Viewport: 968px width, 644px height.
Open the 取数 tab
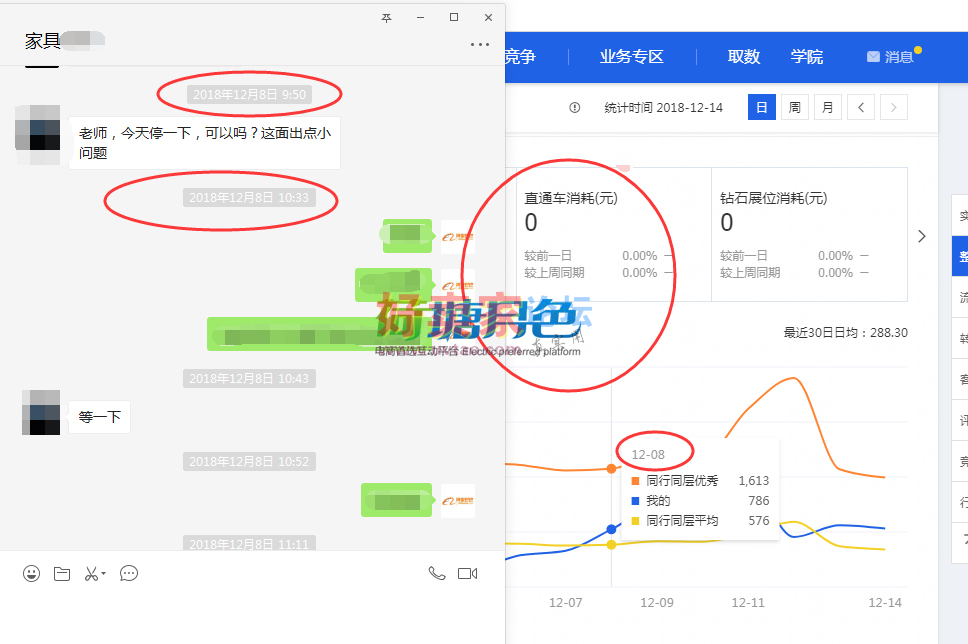pos(744,57)
